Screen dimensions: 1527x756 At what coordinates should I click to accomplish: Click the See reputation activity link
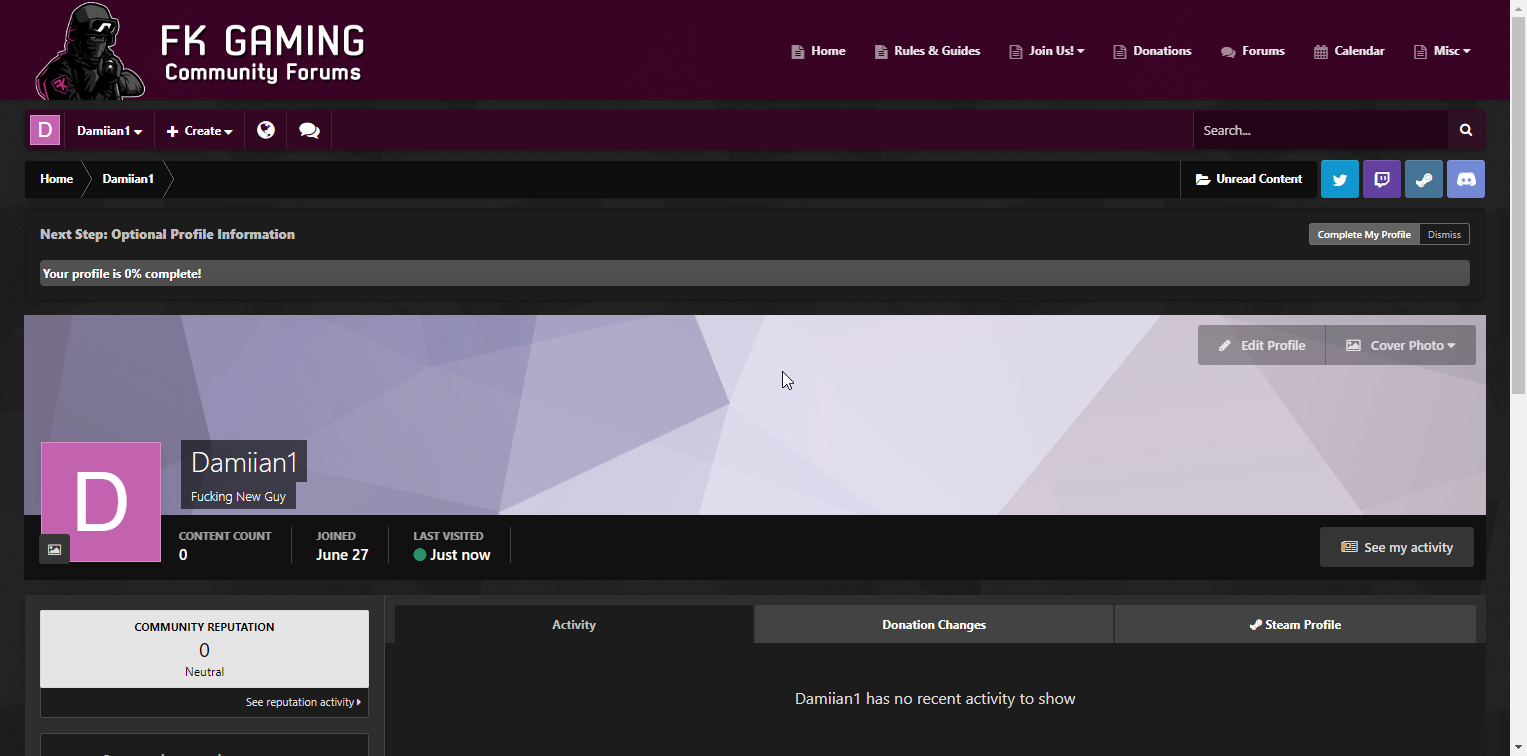click(303, 703)
